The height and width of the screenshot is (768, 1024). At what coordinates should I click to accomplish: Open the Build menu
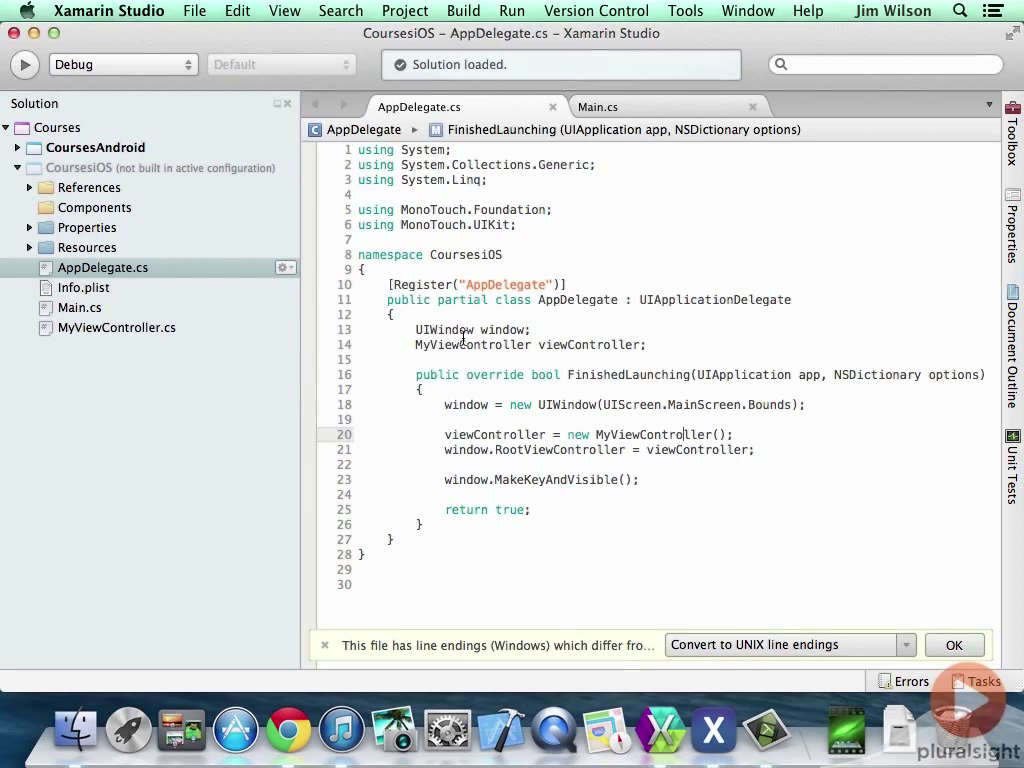464,11
